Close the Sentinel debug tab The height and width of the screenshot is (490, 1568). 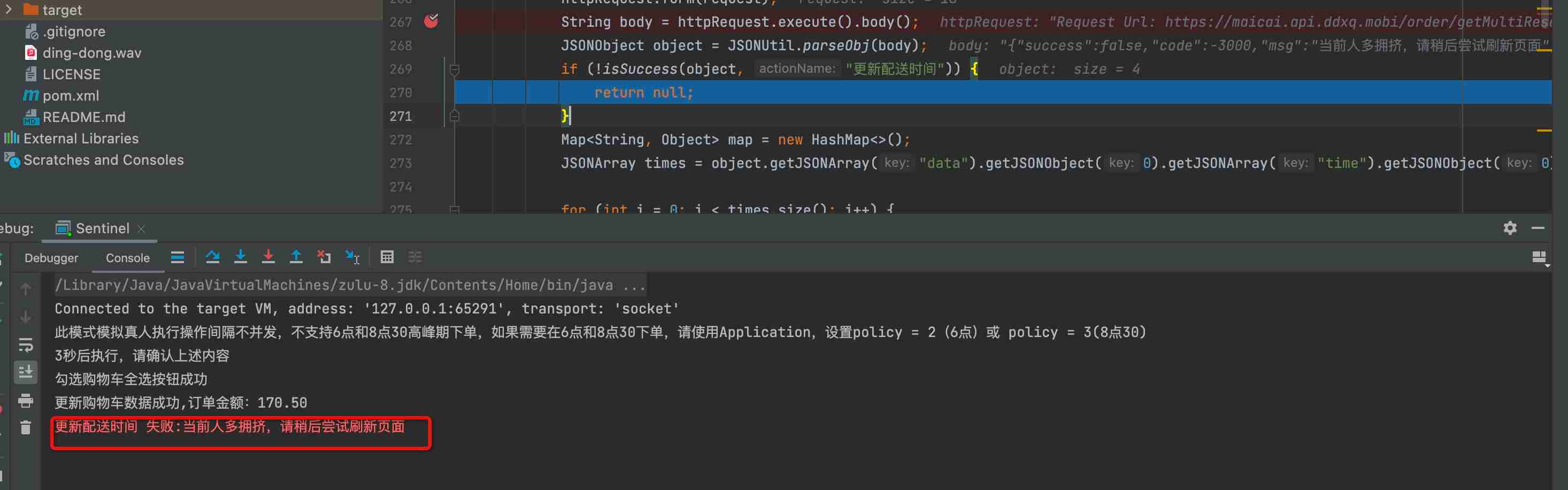pyautogui.click(x=141, y=228)
